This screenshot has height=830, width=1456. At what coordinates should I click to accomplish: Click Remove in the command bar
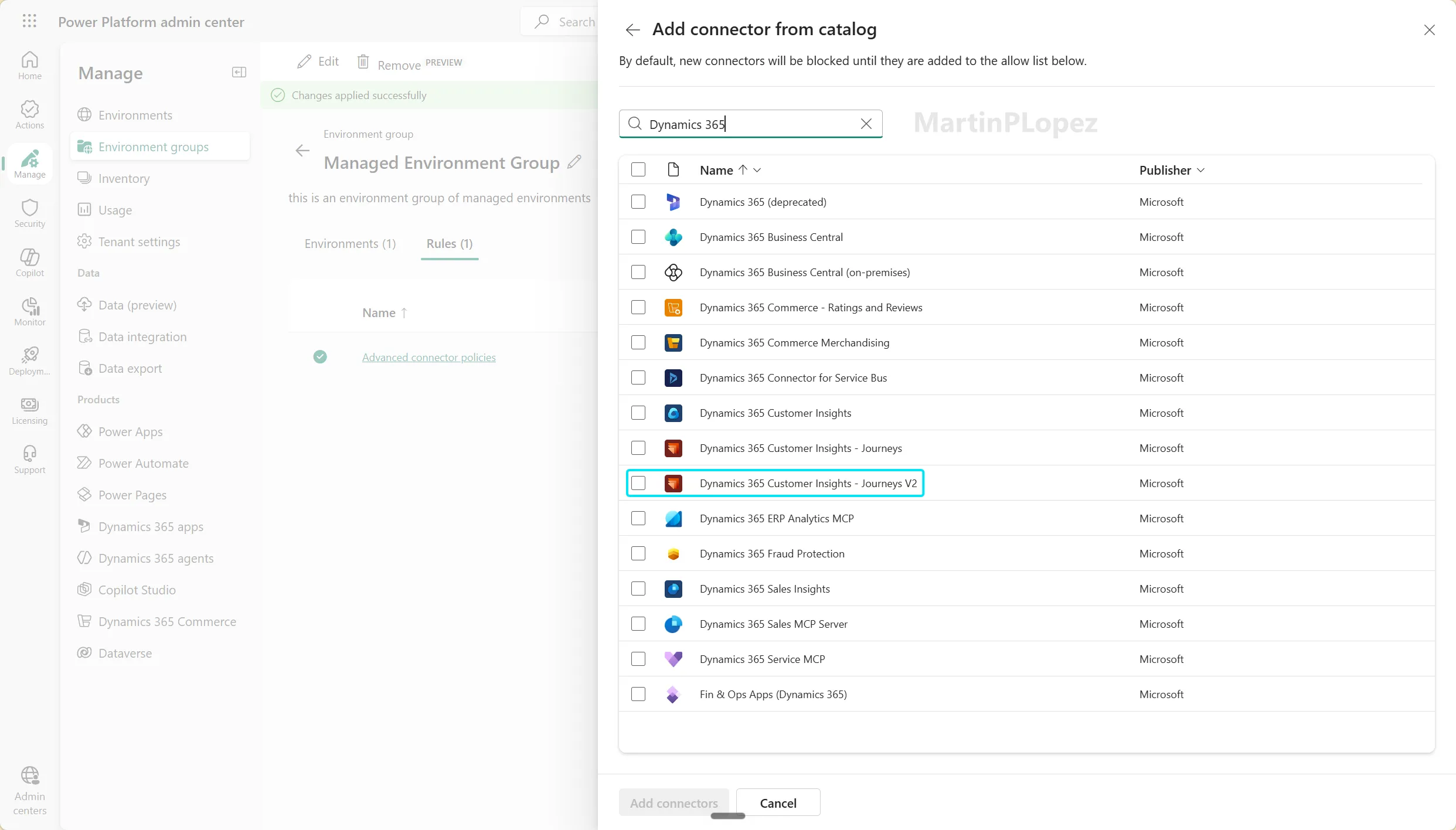point(409,62)
